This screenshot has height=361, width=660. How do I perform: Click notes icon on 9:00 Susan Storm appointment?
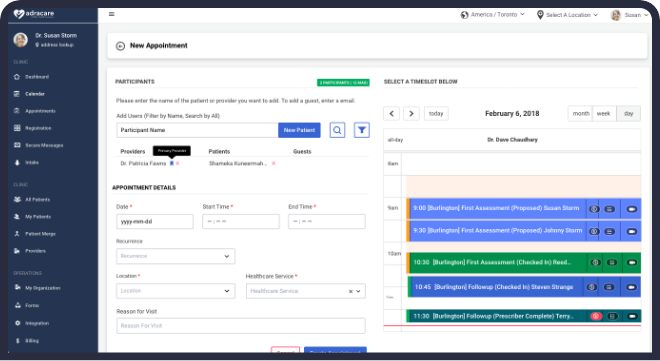(x=609, y=209)
